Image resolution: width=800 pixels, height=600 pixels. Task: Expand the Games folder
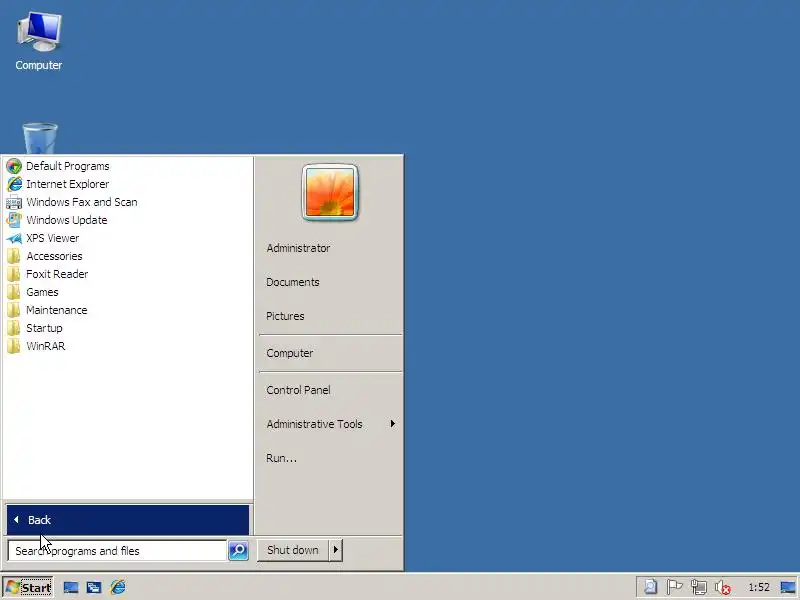point(42,292)
